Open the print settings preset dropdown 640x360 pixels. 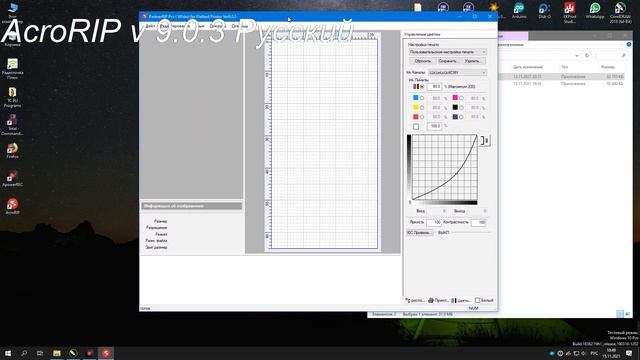[x=448, y=52]
